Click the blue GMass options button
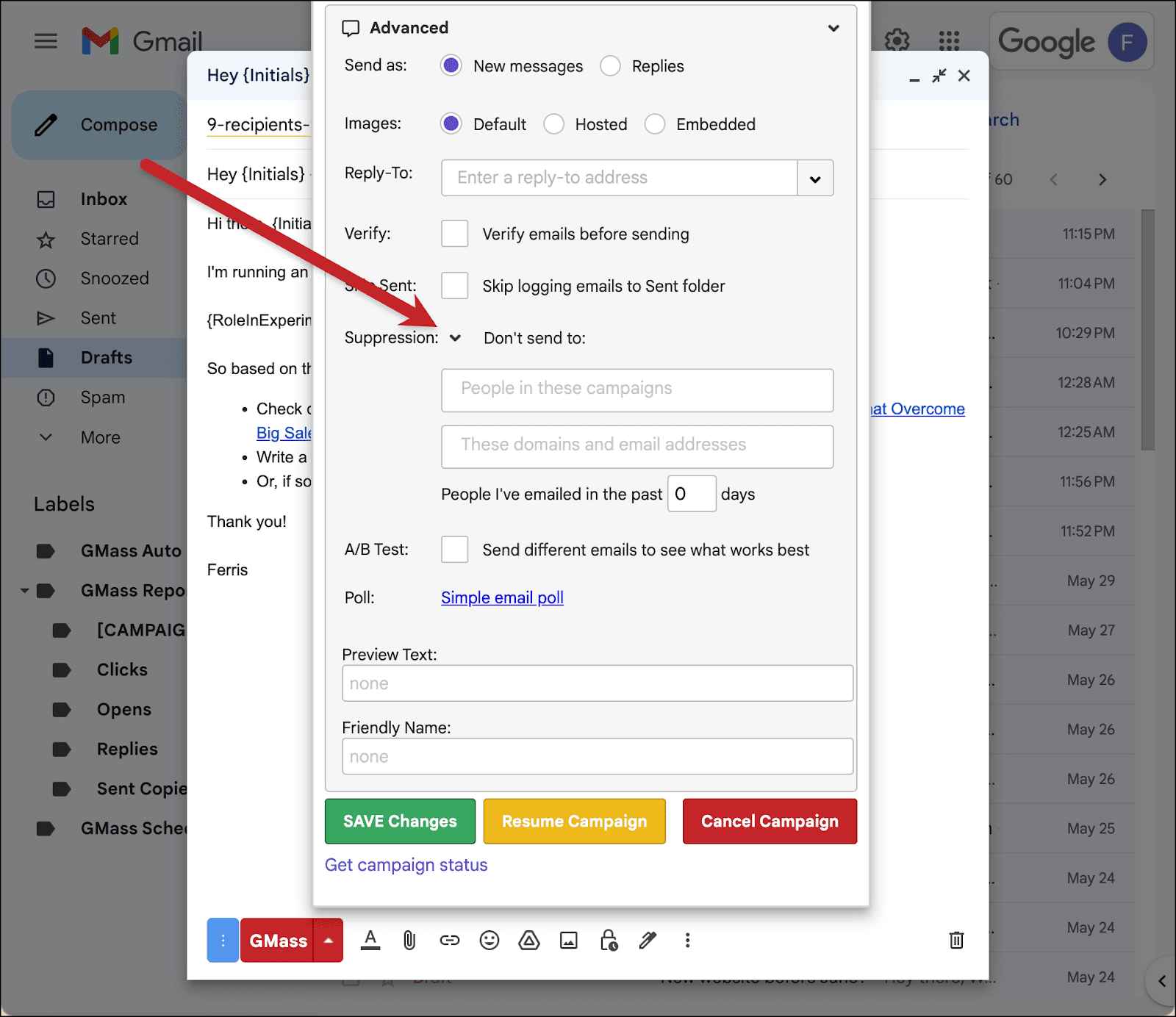 point(223,940)
